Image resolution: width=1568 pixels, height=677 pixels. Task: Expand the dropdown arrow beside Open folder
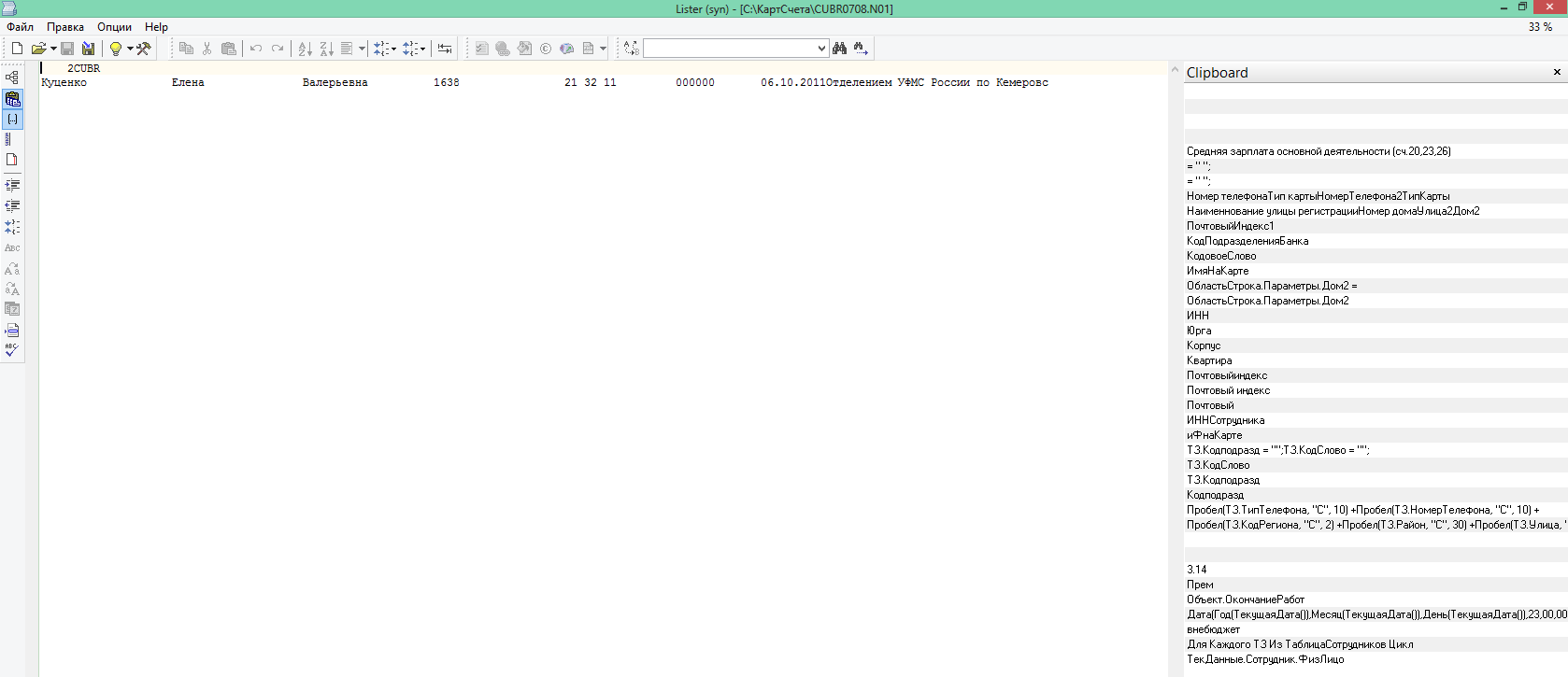pyautogui.click(x=53, y=49)
